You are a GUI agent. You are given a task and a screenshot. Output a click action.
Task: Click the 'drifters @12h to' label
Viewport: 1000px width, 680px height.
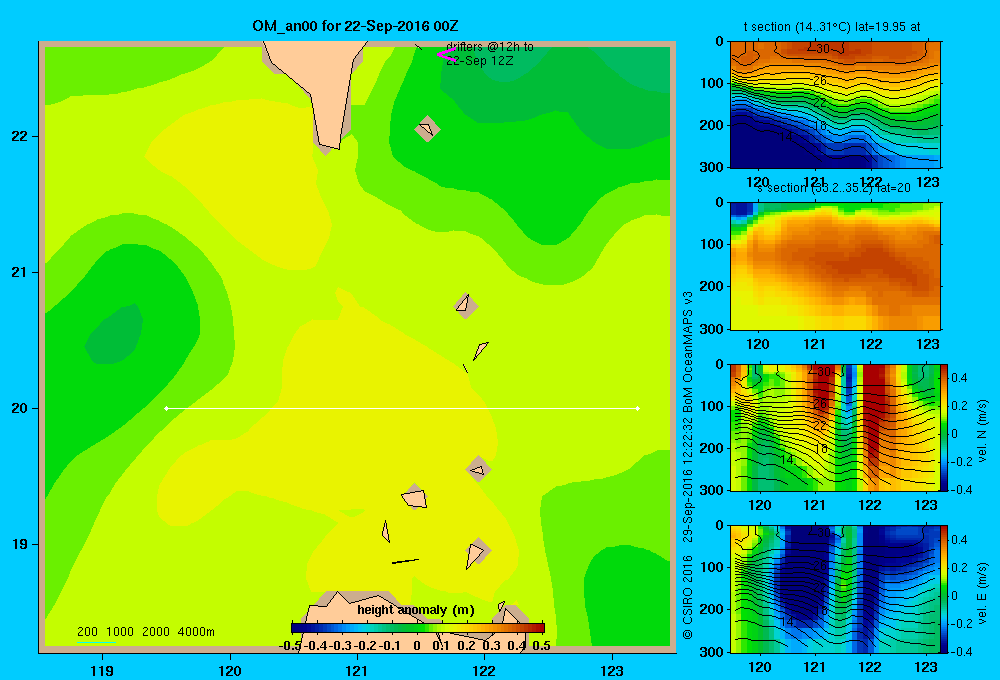tap(490, 47)
